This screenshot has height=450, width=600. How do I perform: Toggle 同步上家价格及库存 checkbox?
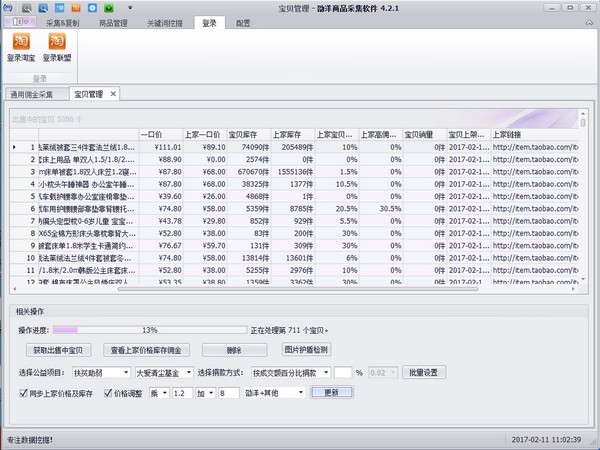(x=24, y=394)
